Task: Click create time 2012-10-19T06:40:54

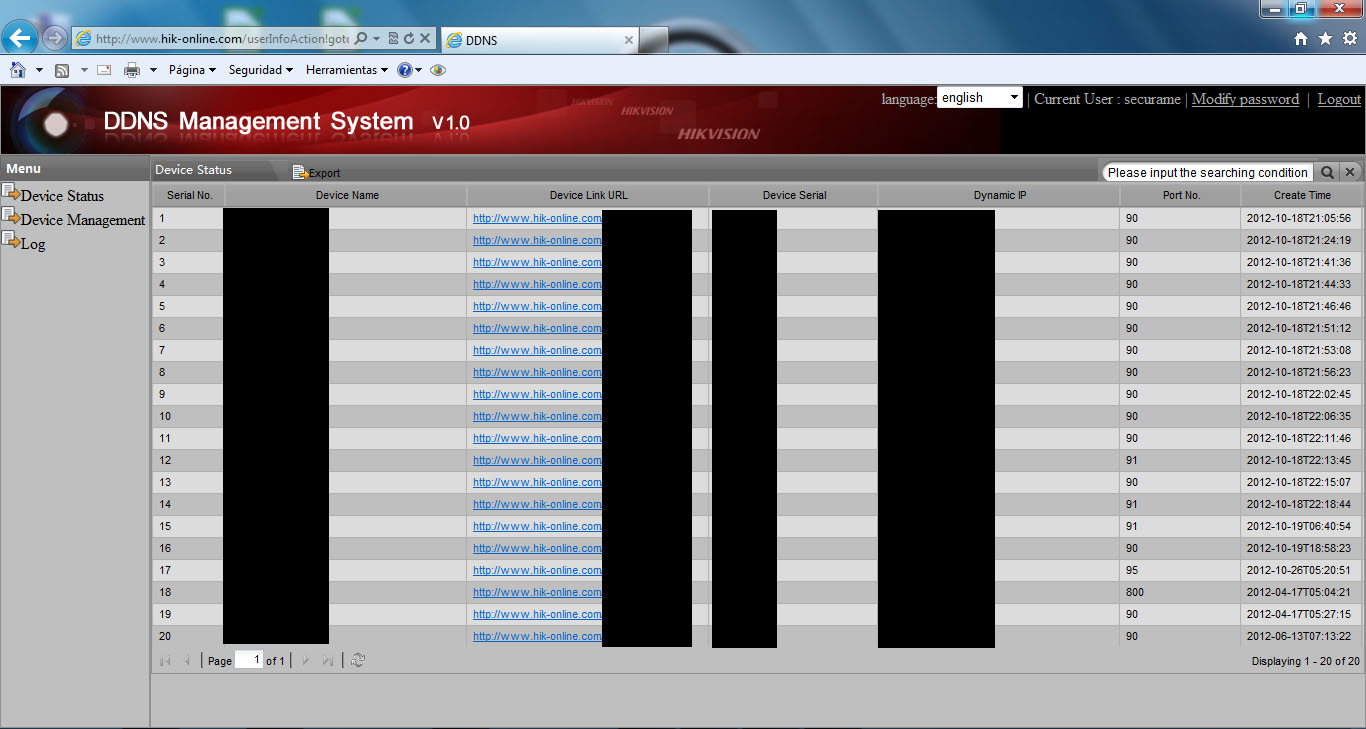Action: (1299, 526)
